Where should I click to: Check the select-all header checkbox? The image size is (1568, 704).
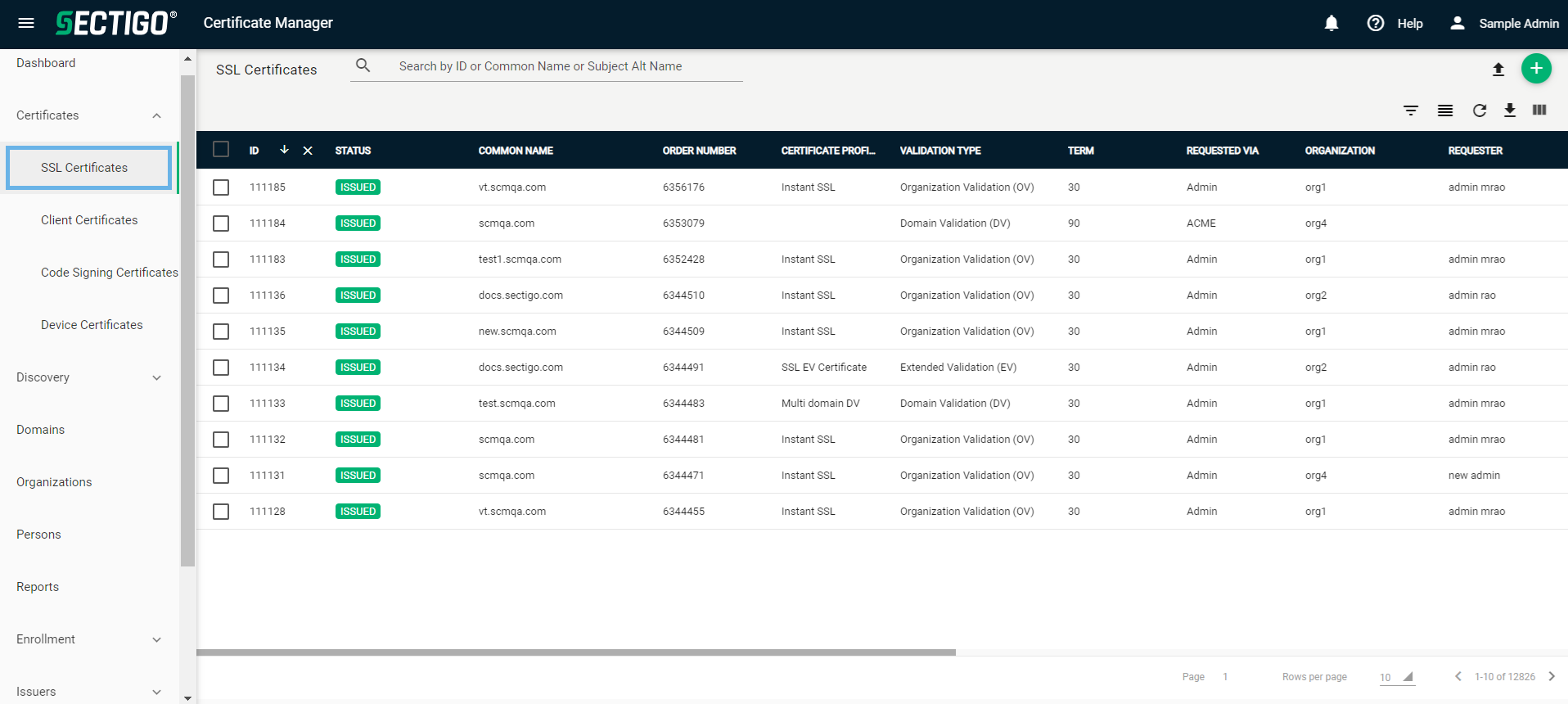coord(221,149)
